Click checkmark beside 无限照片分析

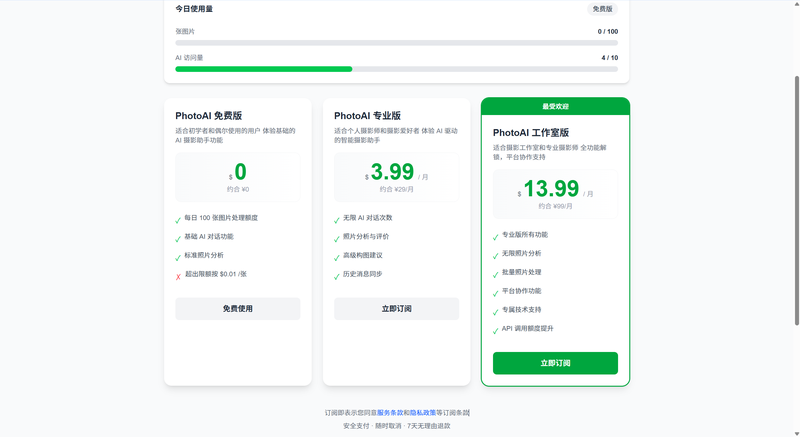[495, 256]
